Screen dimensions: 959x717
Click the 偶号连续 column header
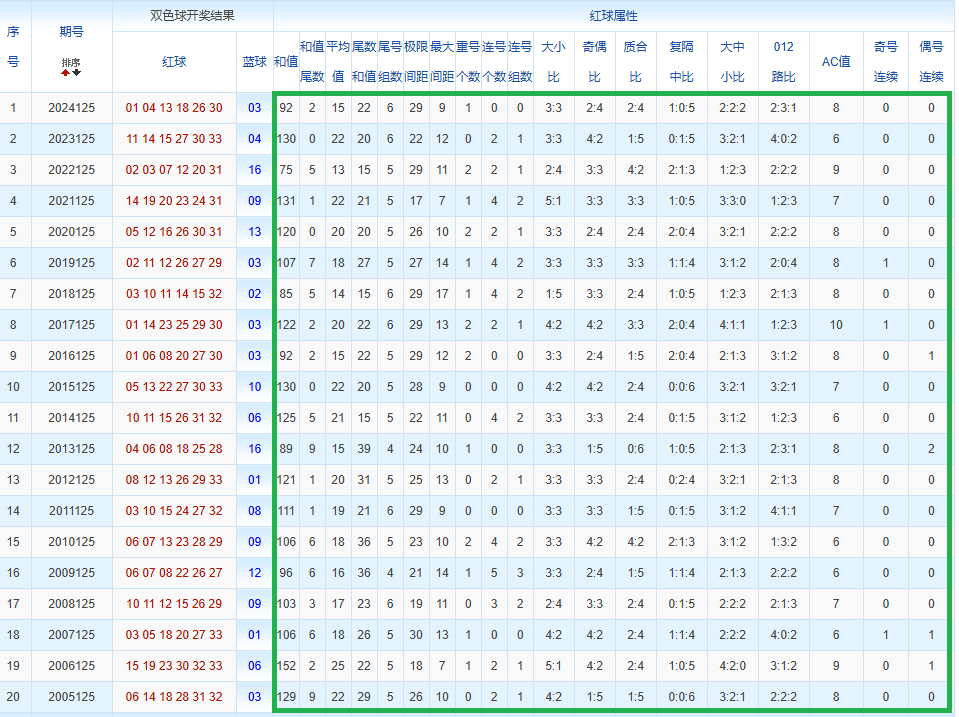931,61
